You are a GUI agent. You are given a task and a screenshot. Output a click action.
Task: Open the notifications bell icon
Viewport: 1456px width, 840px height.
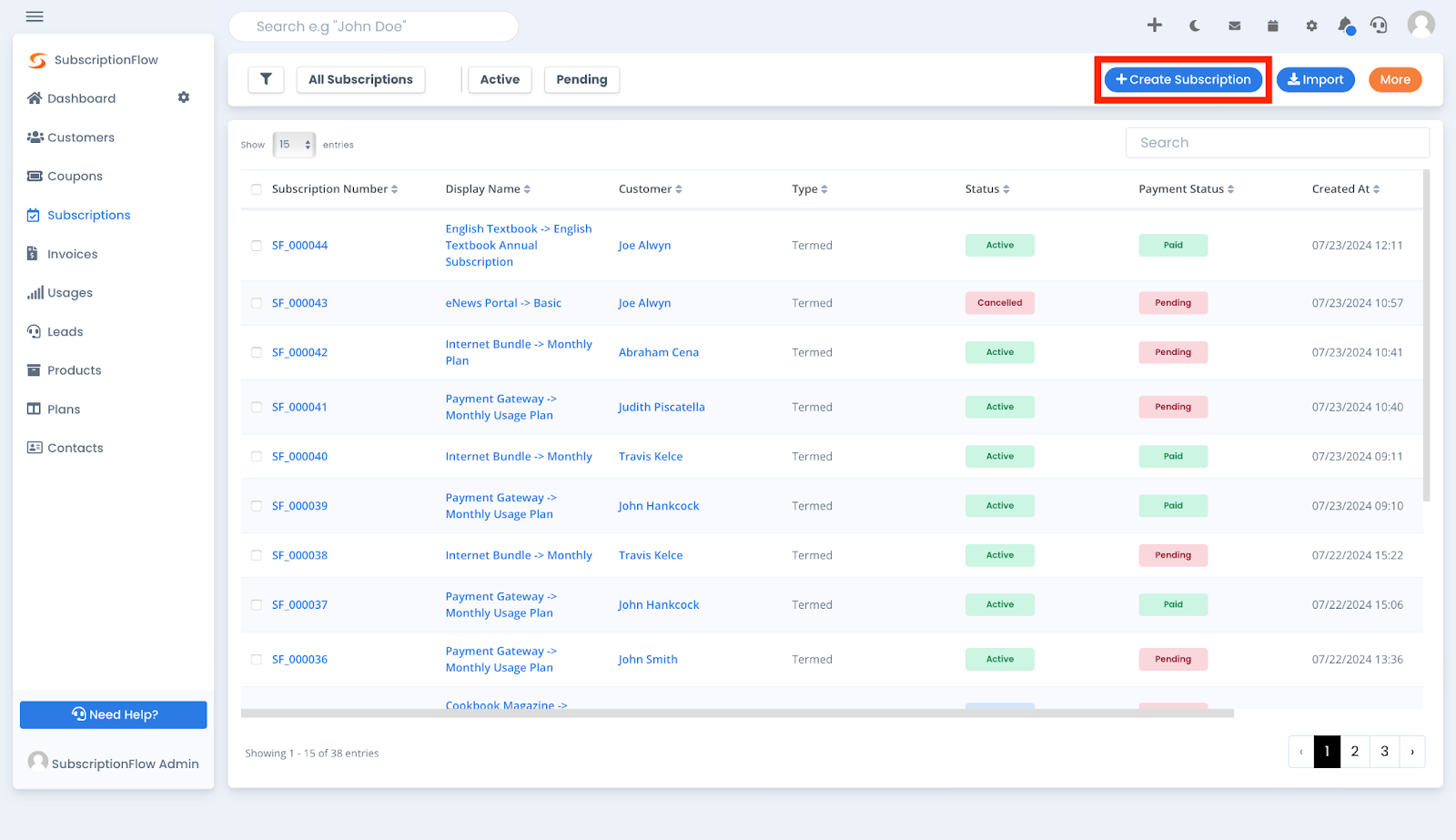click(1346, 25)
